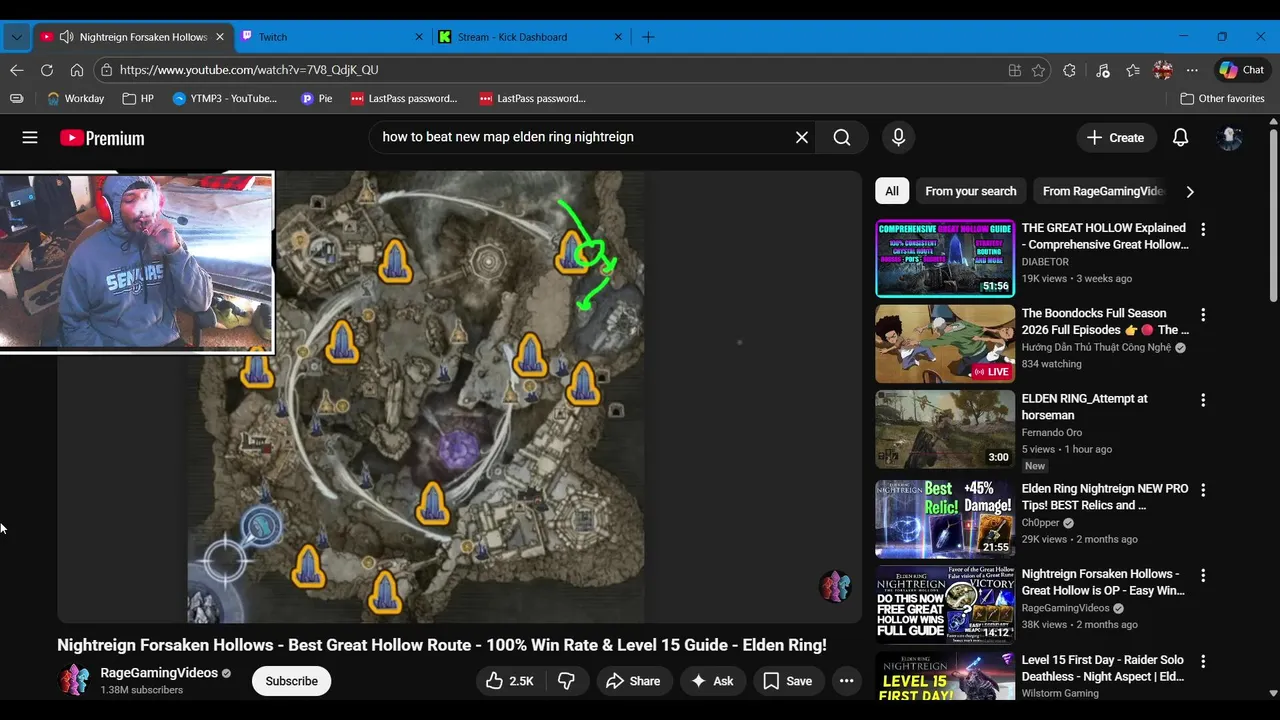Open the Workday bookmark

75,99
